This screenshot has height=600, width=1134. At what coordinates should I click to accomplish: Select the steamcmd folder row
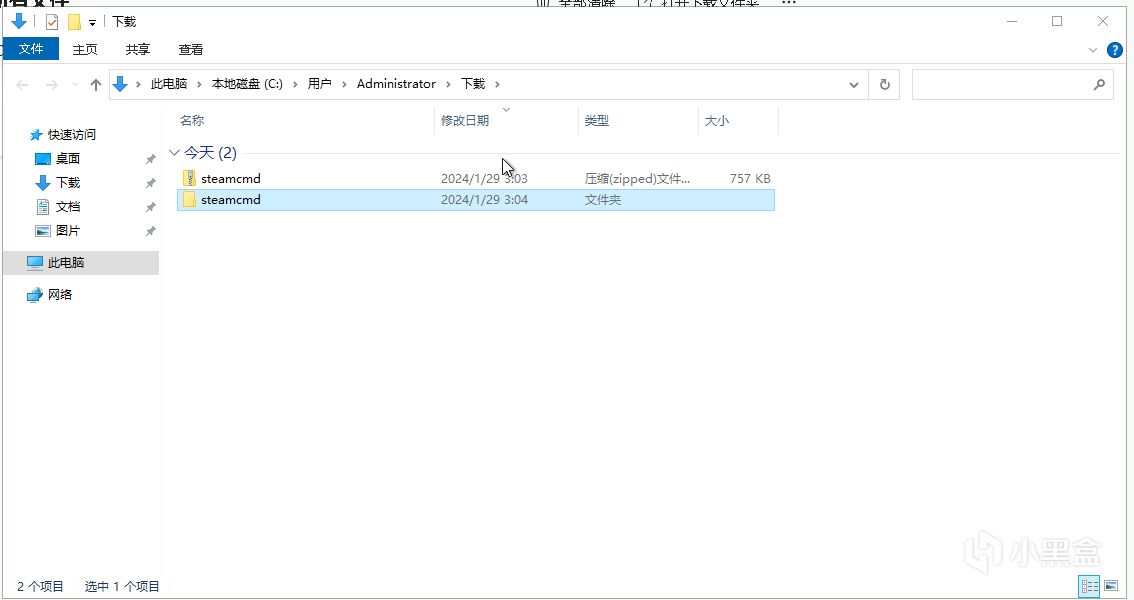point(476,200)
